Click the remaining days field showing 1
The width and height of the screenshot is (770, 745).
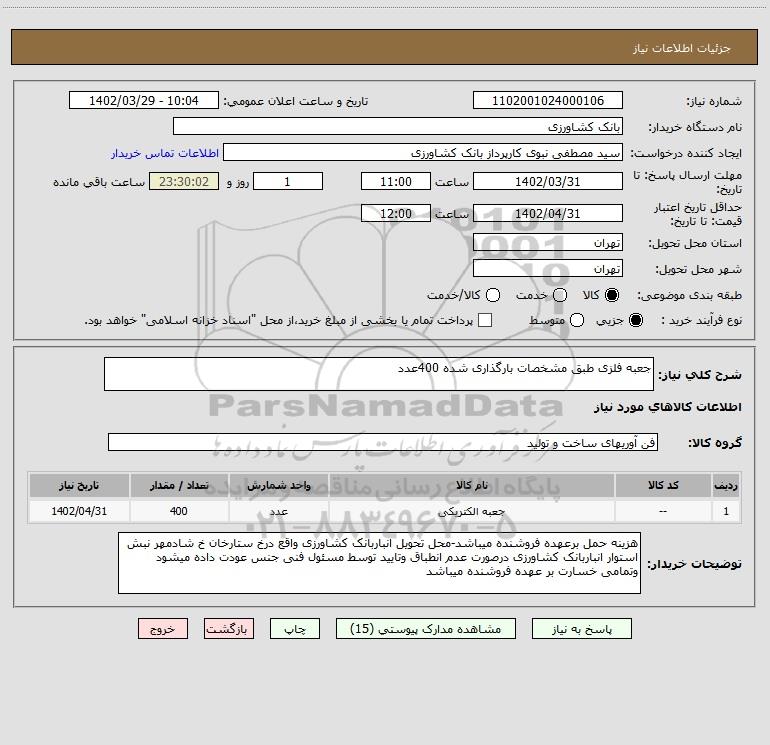pyautogui.click(x=288, y=181)
